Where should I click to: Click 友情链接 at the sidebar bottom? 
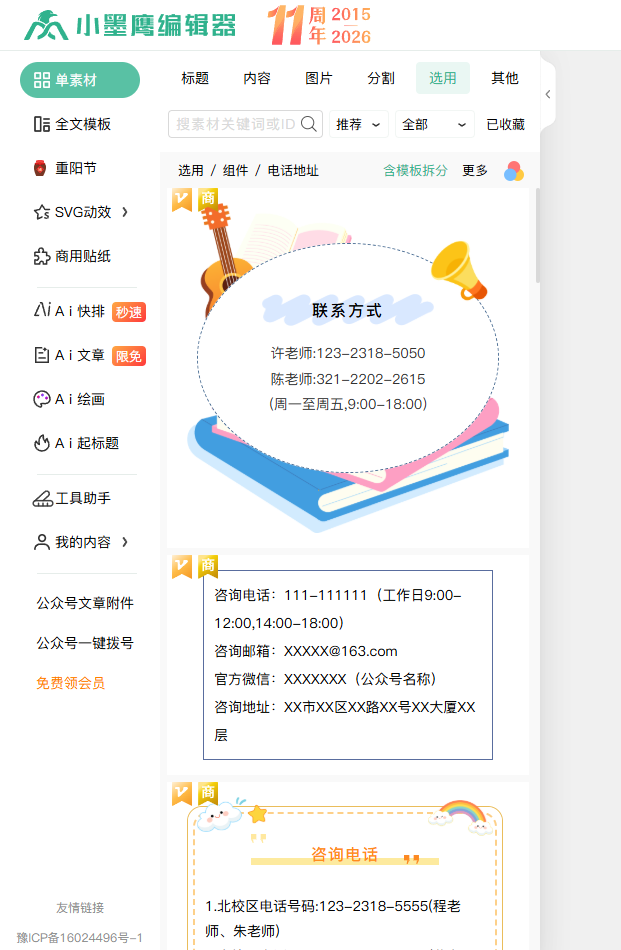[x=80, y=908]
